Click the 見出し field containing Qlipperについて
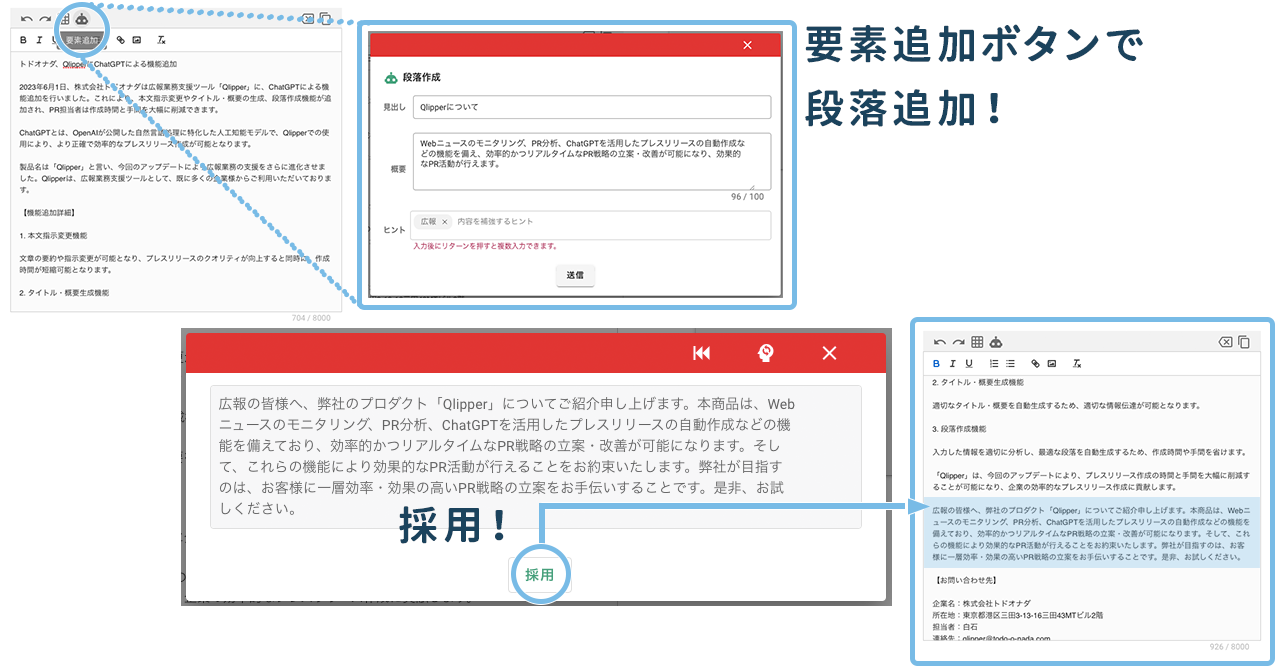 (x=591, y=107)
